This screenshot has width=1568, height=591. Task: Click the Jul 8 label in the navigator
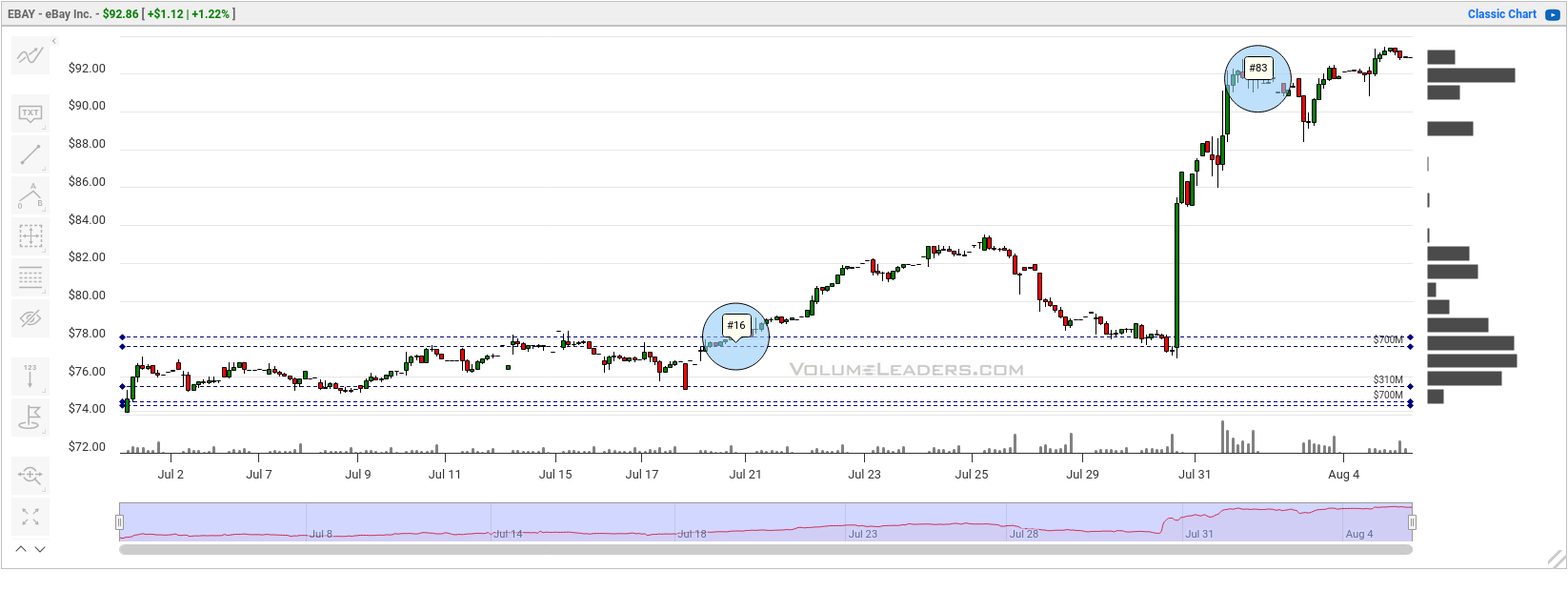click(x=321, y=534)
